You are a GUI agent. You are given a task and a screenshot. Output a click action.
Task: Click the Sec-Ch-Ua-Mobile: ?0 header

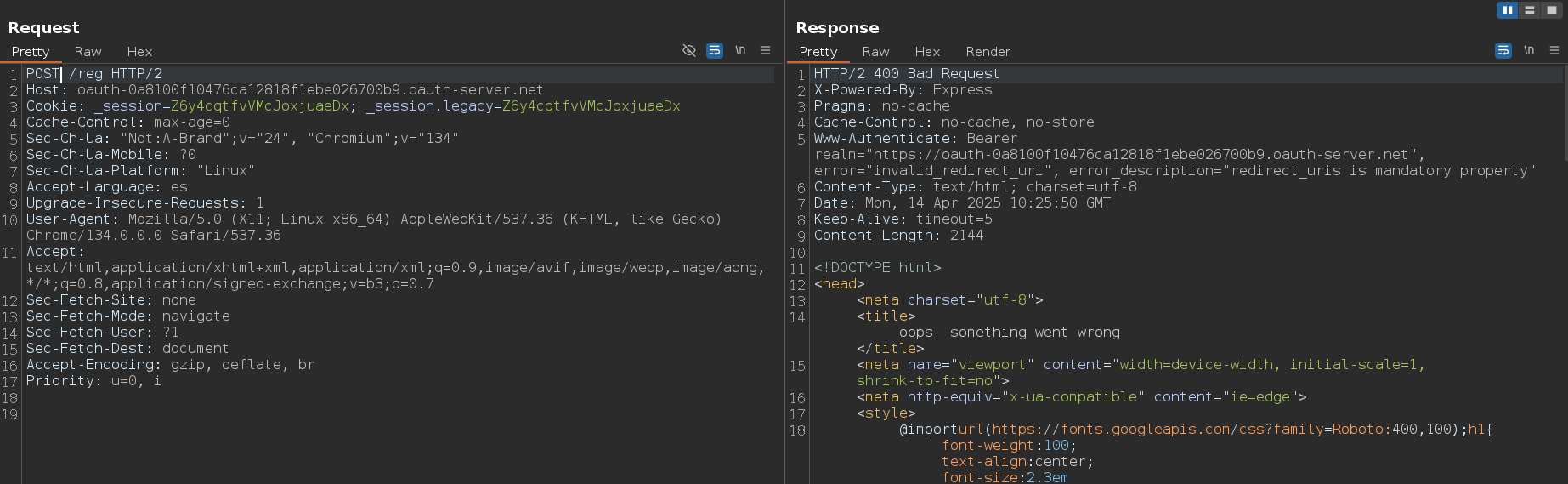111,155
